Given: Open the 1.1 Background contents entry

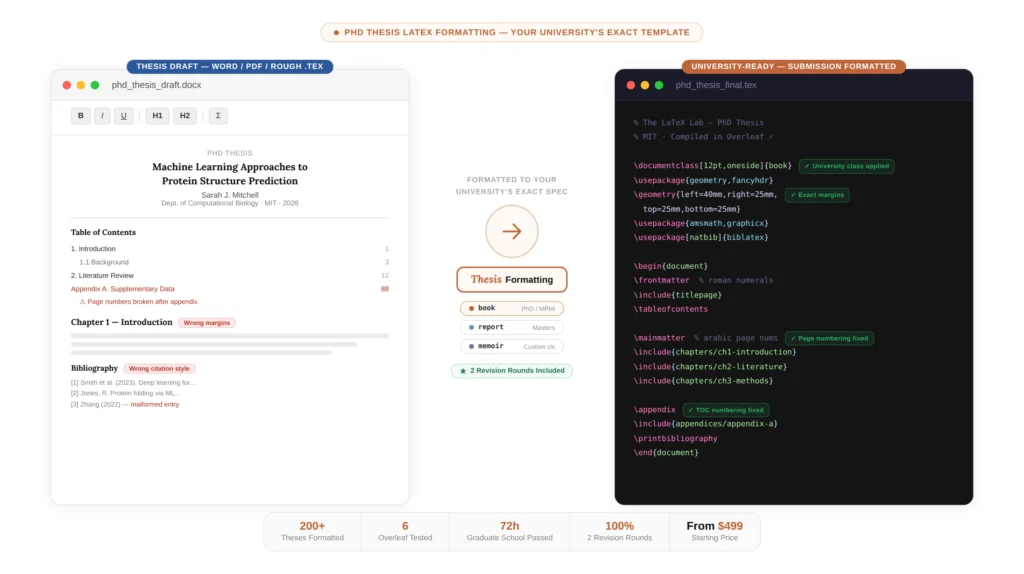Looking at the screenshot, I should tap(234, 262).
